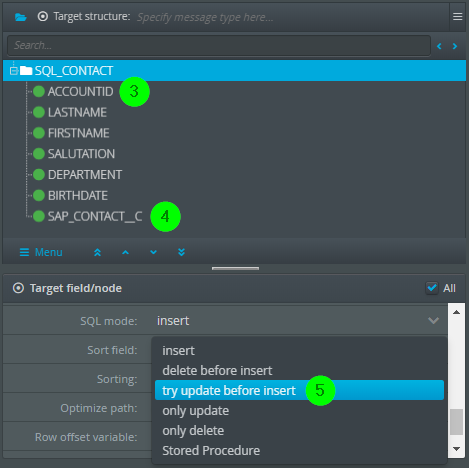Move node up one position

click(x=125, y=252)
